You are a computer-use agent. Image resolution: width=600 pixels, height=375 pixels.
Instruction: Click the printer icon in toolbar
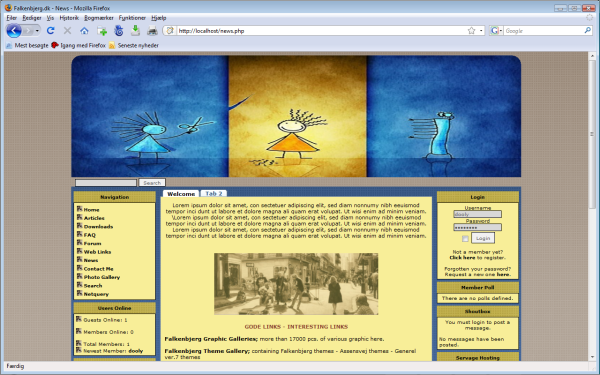(x=152, y=31)
